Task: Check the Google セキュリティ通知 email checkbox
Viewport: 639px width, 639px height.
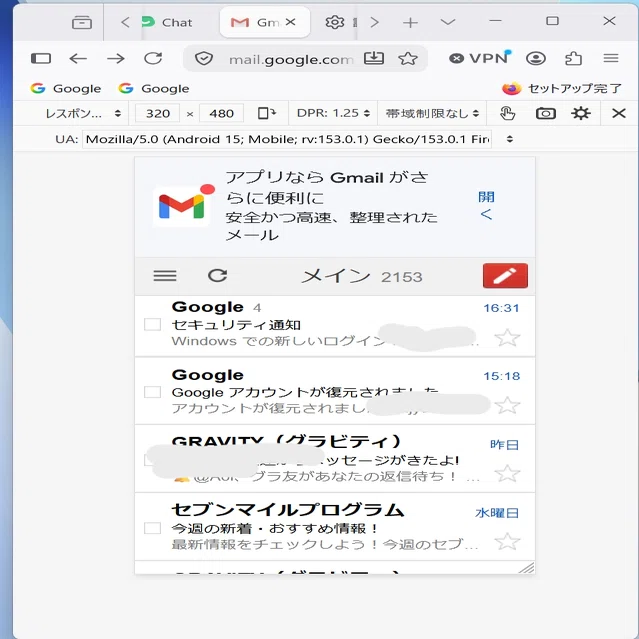Action: (152, 324)
